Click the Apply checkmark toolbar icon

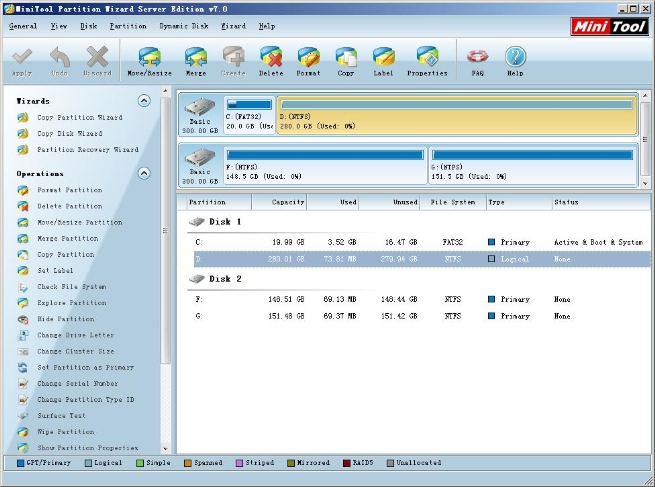[x=22, y=57]
